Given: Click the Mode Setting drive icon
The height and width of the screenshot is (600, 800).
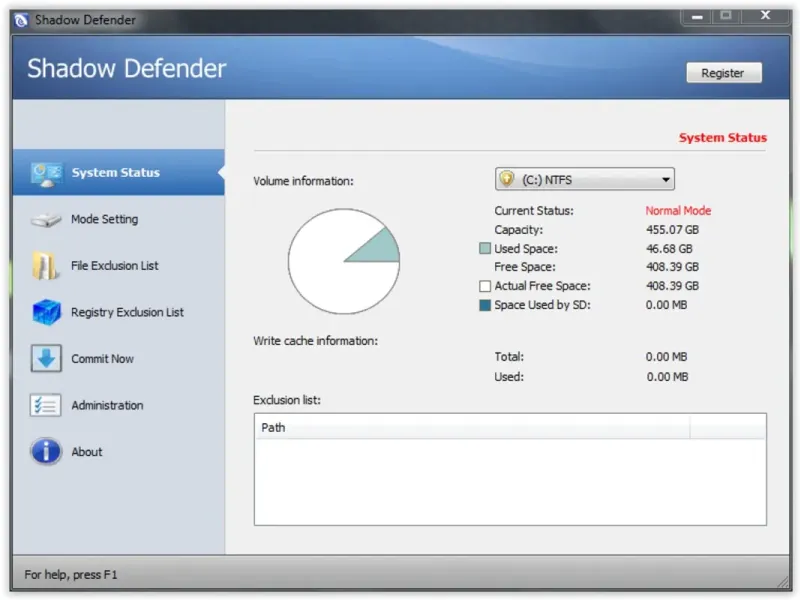Looking at the screenshot, I should coord(46,219).
